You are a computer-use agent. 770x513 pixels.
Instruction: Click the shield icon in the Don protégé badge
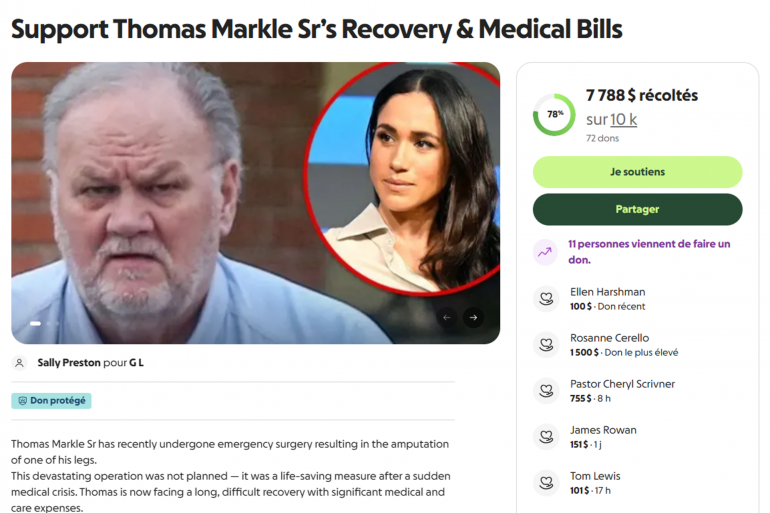(x=23, y=401)
